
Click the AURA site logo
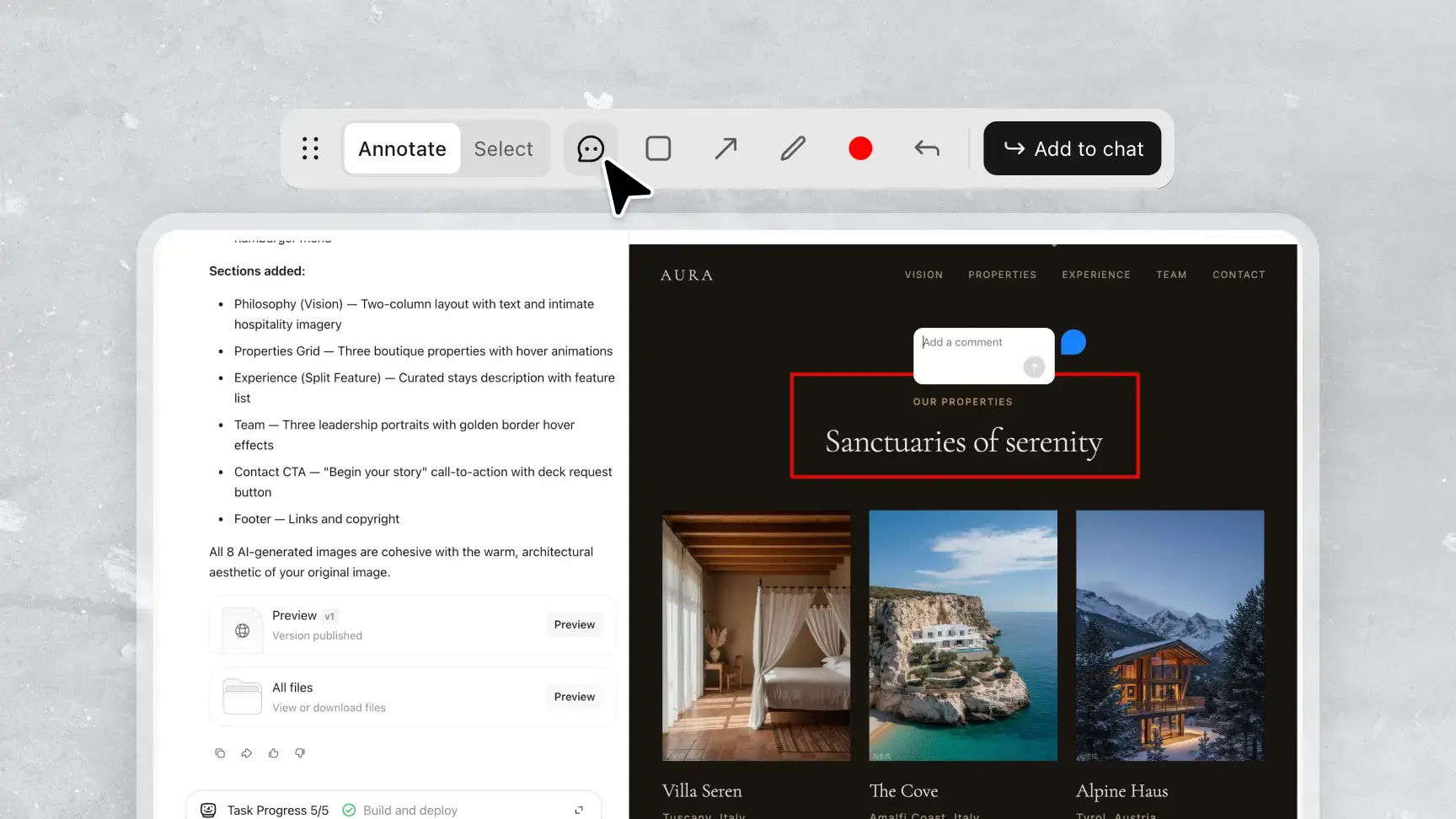point(687,276)
